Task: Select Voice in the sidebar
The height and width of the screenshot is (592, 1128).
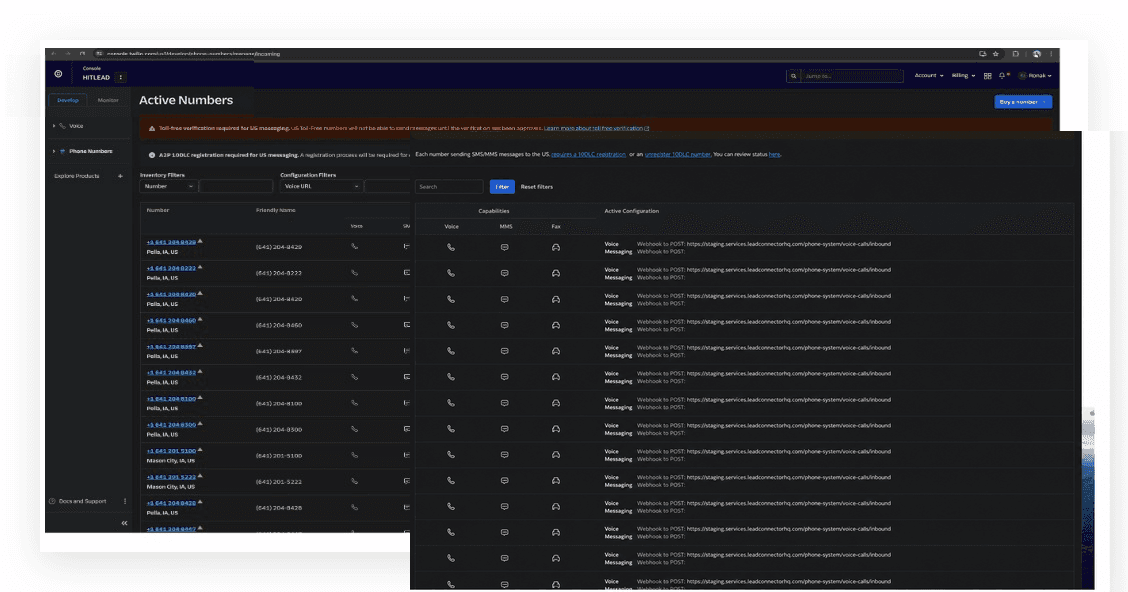Action: pos(76,126)
